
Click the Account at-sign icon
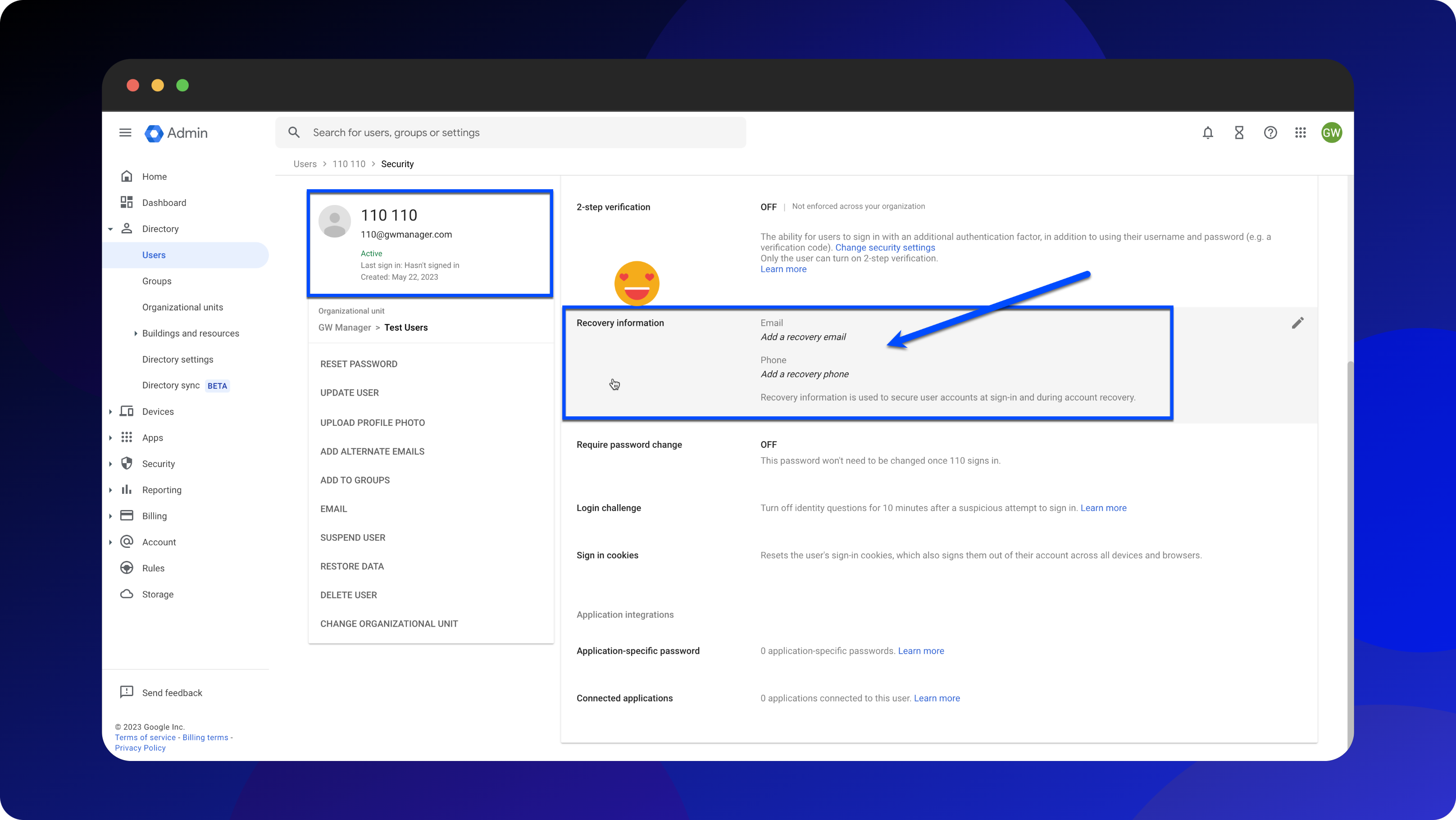pyautogui.click(x=127, y=542)
